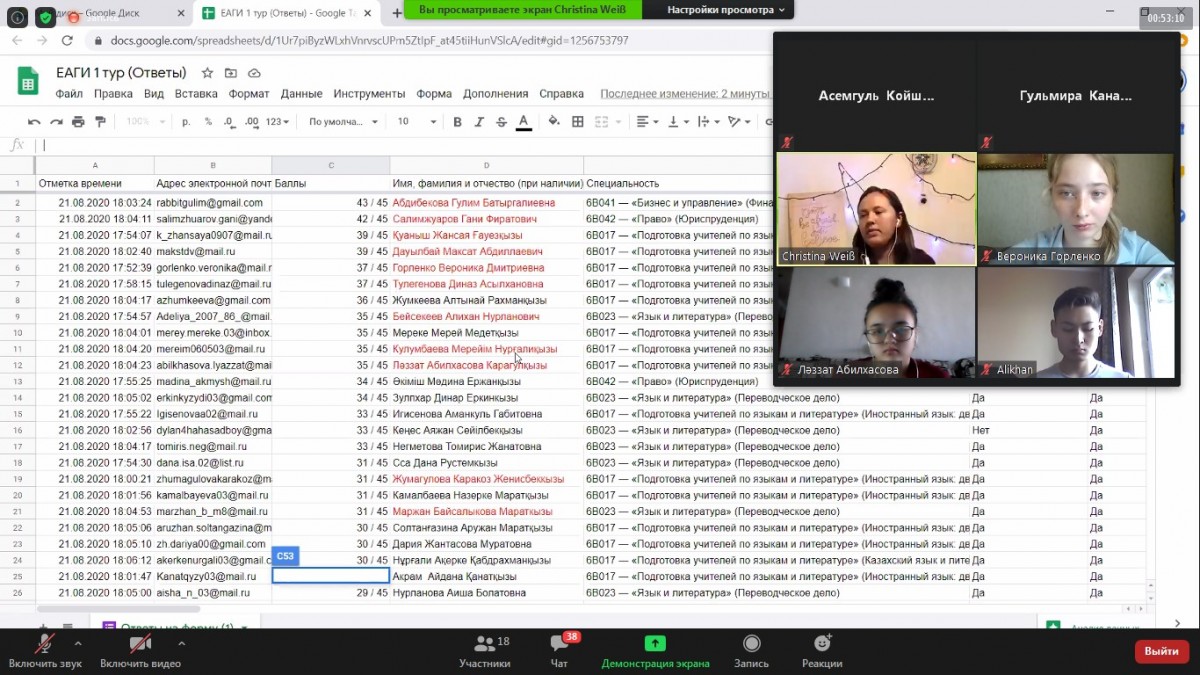The width and height of the screenshot is (1200, 675).
Task: Unmute microphone with Включить звук
Action: pyautogui.click(x=44, y=651)
